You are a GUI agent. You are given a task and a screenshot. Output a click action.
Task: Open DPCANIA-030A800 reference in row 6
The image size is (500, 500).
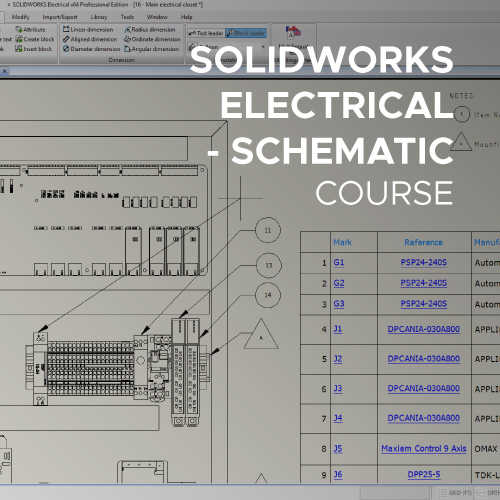[424, 389]
